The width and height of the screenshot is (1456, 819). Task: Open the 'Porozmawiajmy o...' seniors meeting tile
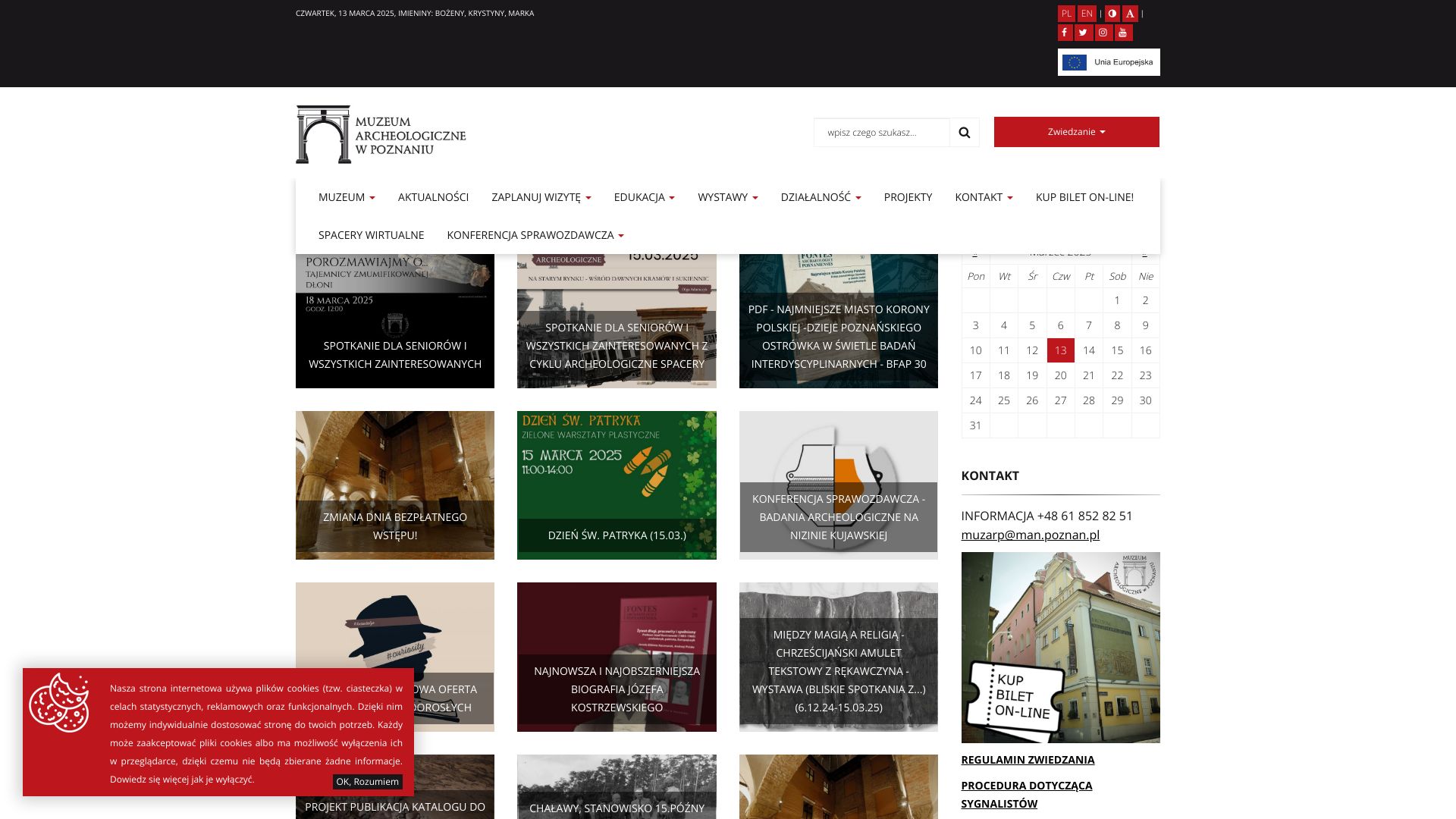point(395,322)
